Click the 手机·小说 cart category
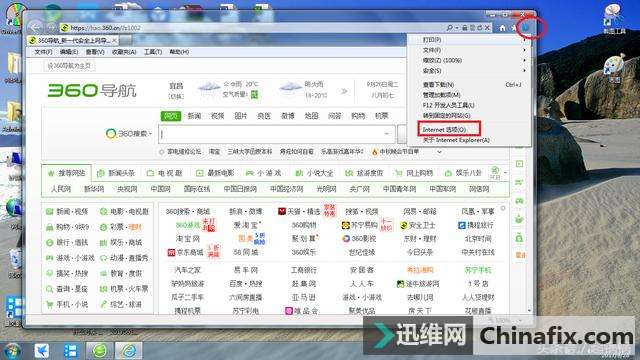Viewport: 640px width, 360px height. coord(49,304)
